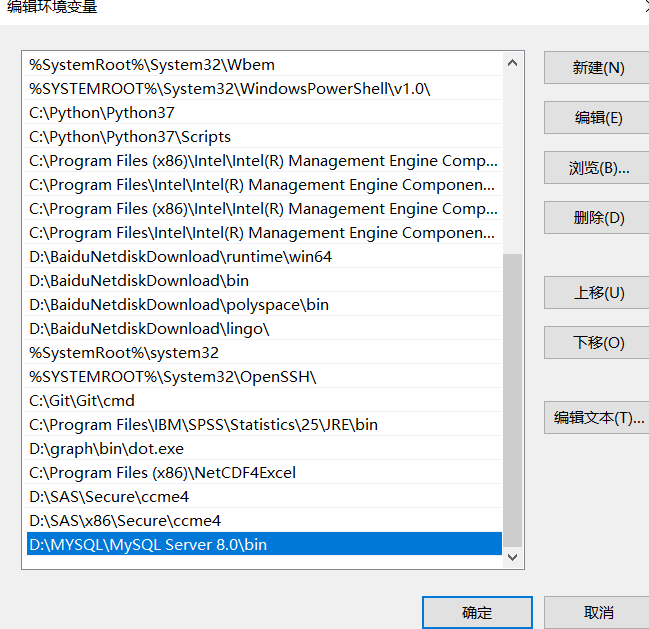This screenshot has height=629, width=649.
Task: Move the entry down with 下移(O)
Action: coord(597,343)
